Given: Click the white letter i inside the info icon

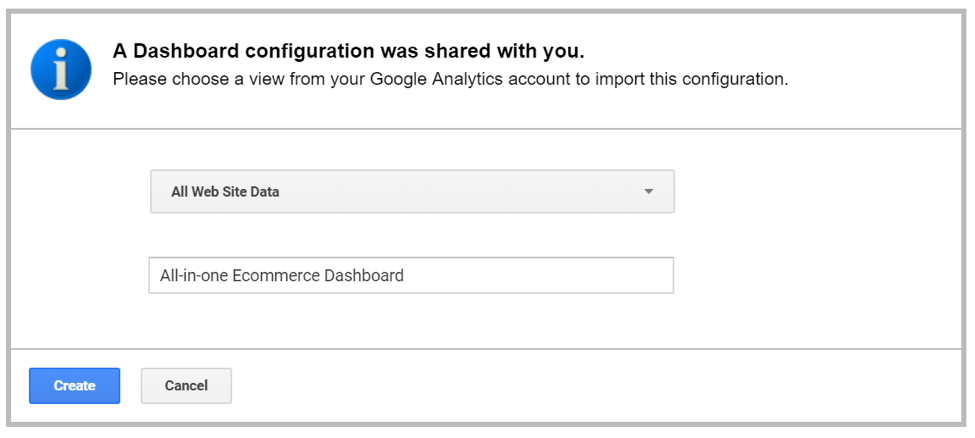Looking at the screenshot, I should [61, 69].
